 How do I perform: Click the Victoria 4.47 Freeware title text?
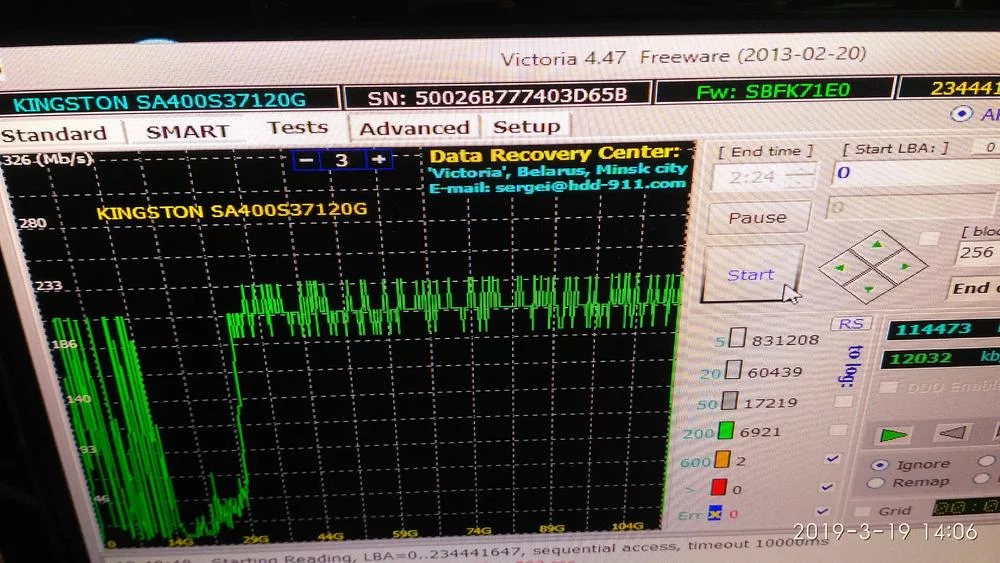click(x=683, y=56)
